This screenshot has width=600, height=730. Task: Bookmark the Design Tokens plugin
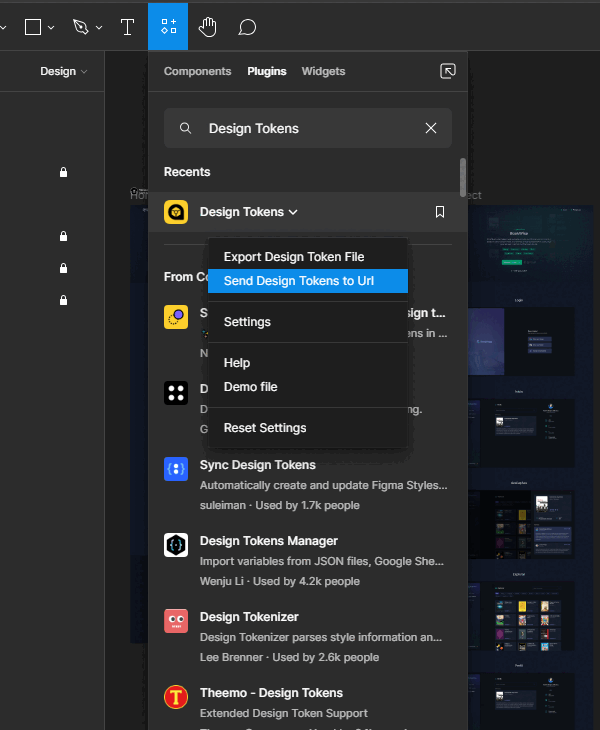tap(440, 212)
